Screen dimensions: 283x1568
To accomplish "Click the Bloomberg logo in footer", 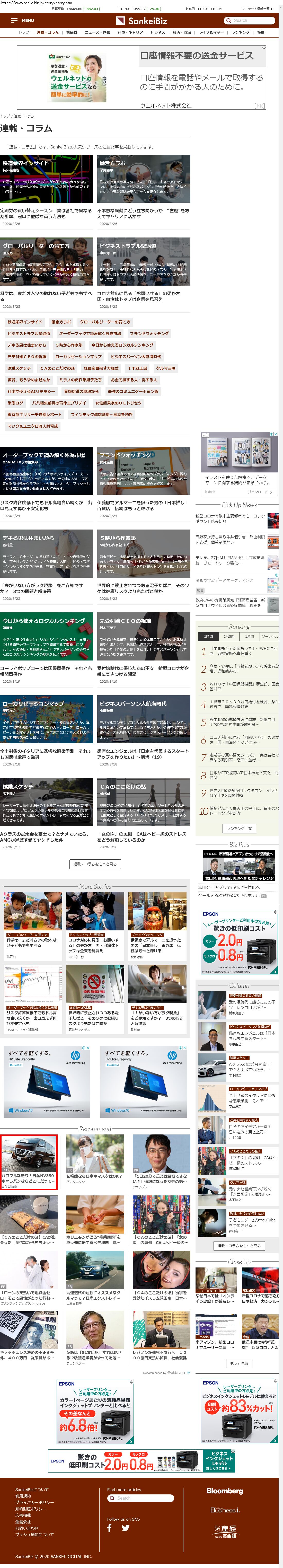I will pos(224,1491).
